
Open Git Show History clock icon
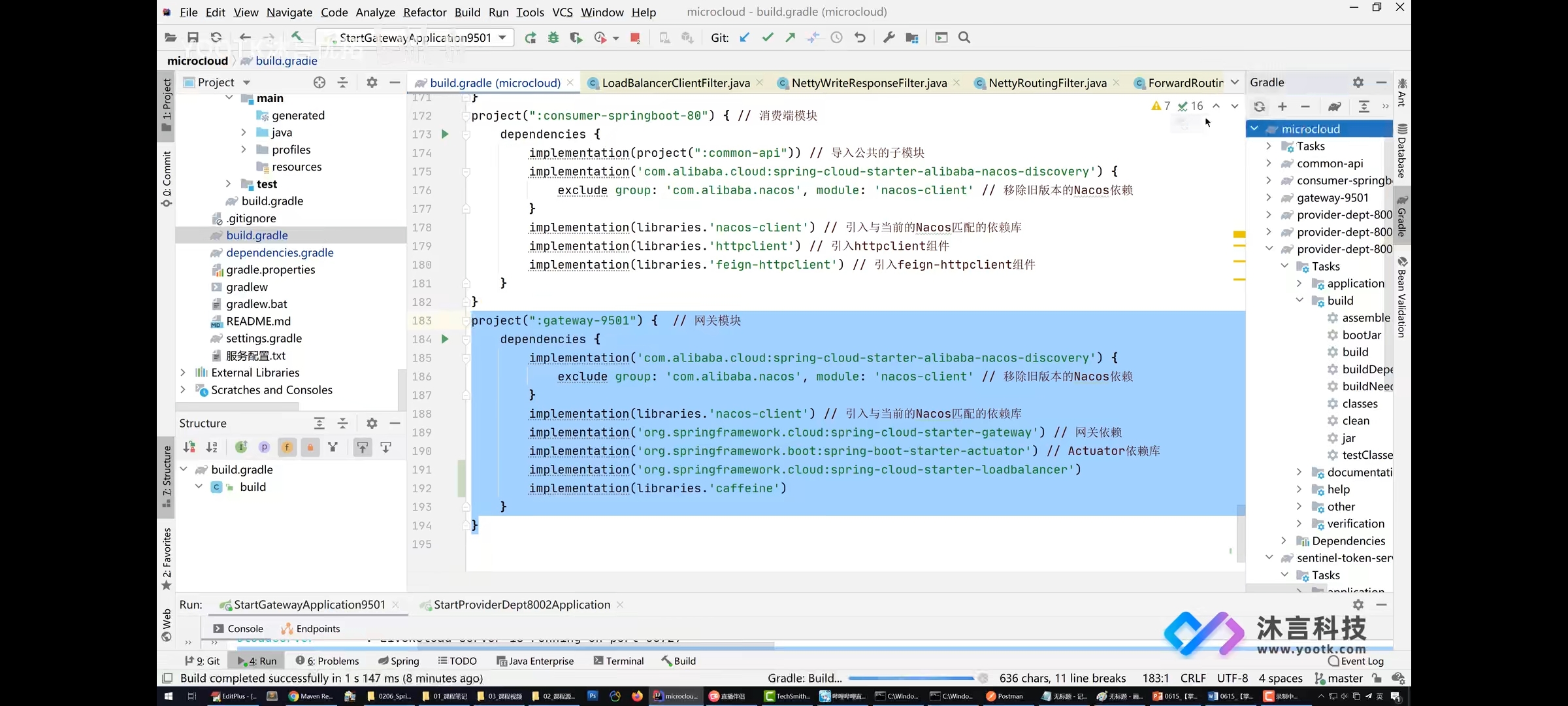click(x=836, y=38)
